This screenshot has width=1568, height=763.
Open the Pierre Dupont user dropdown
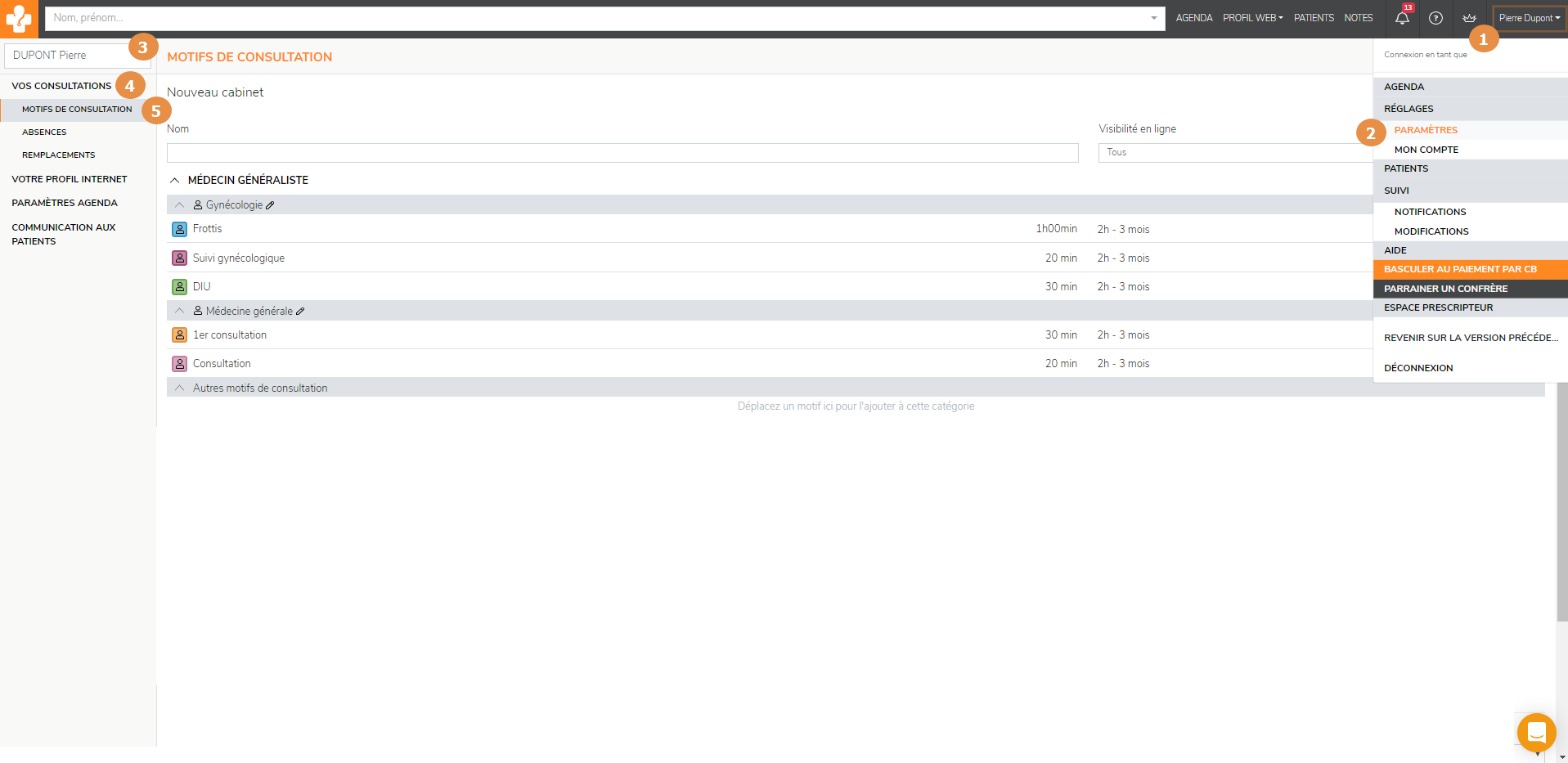pos(1529,18)
